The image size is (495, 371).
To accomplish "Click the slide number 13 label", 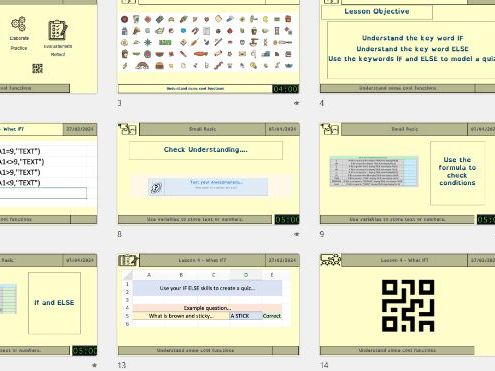I will pyautogui.click(x=122, y=365).
